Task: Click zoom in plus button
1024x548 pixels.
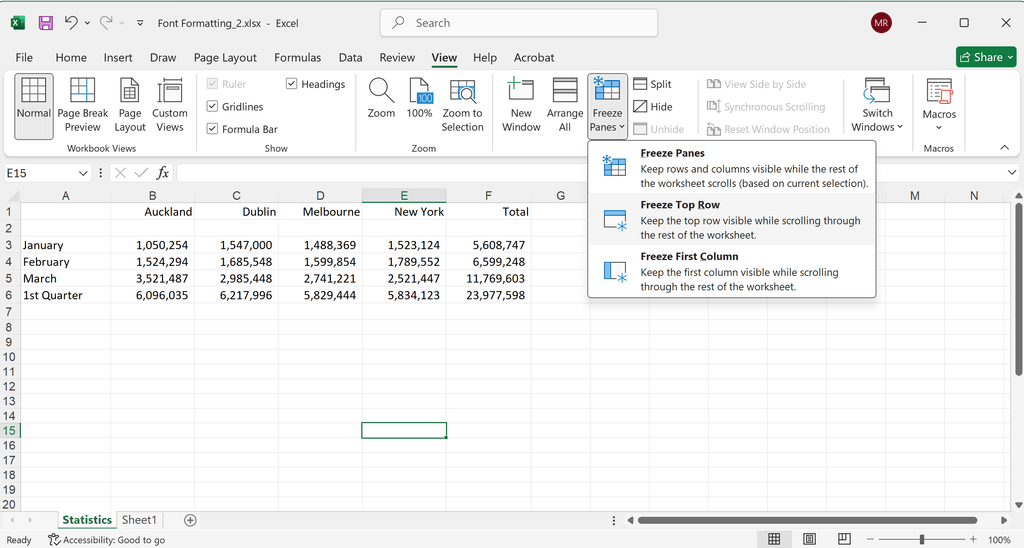Action: coord(973,540)
